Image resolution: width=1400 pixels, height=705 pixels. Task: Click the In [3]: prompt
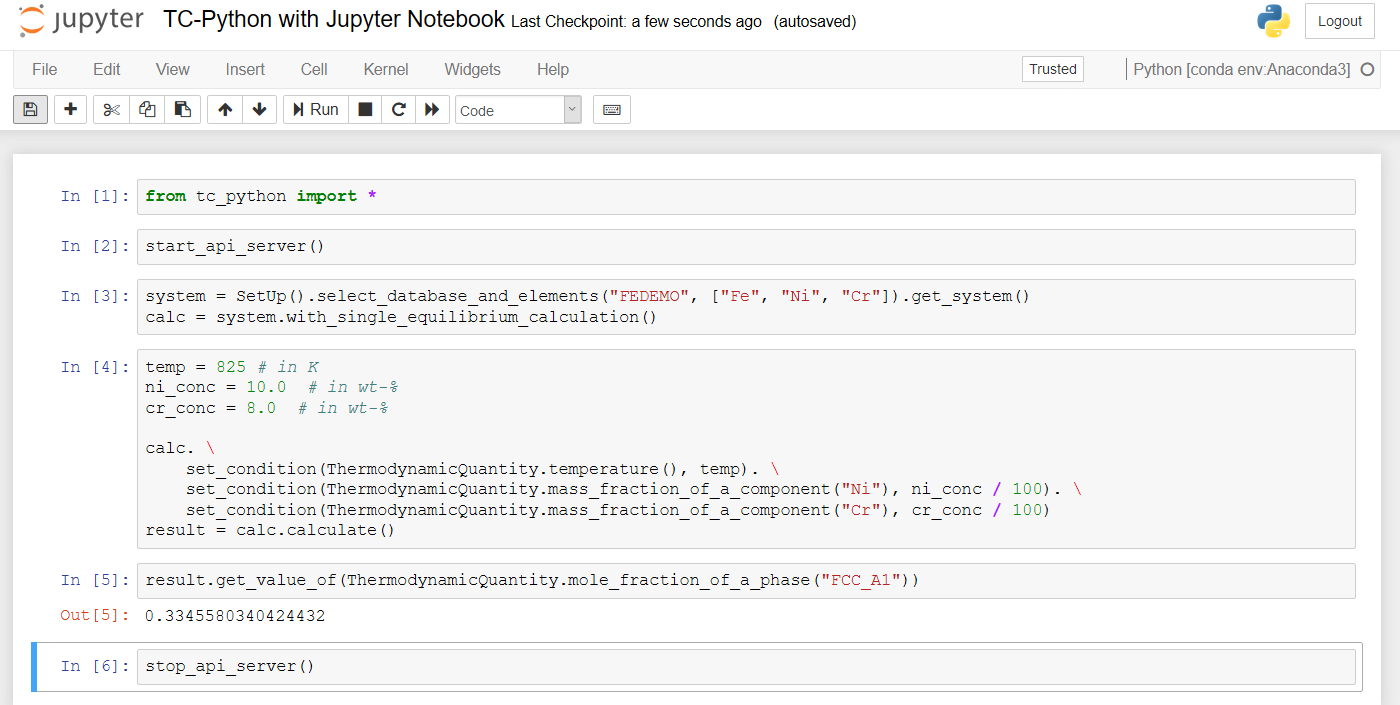95,296
